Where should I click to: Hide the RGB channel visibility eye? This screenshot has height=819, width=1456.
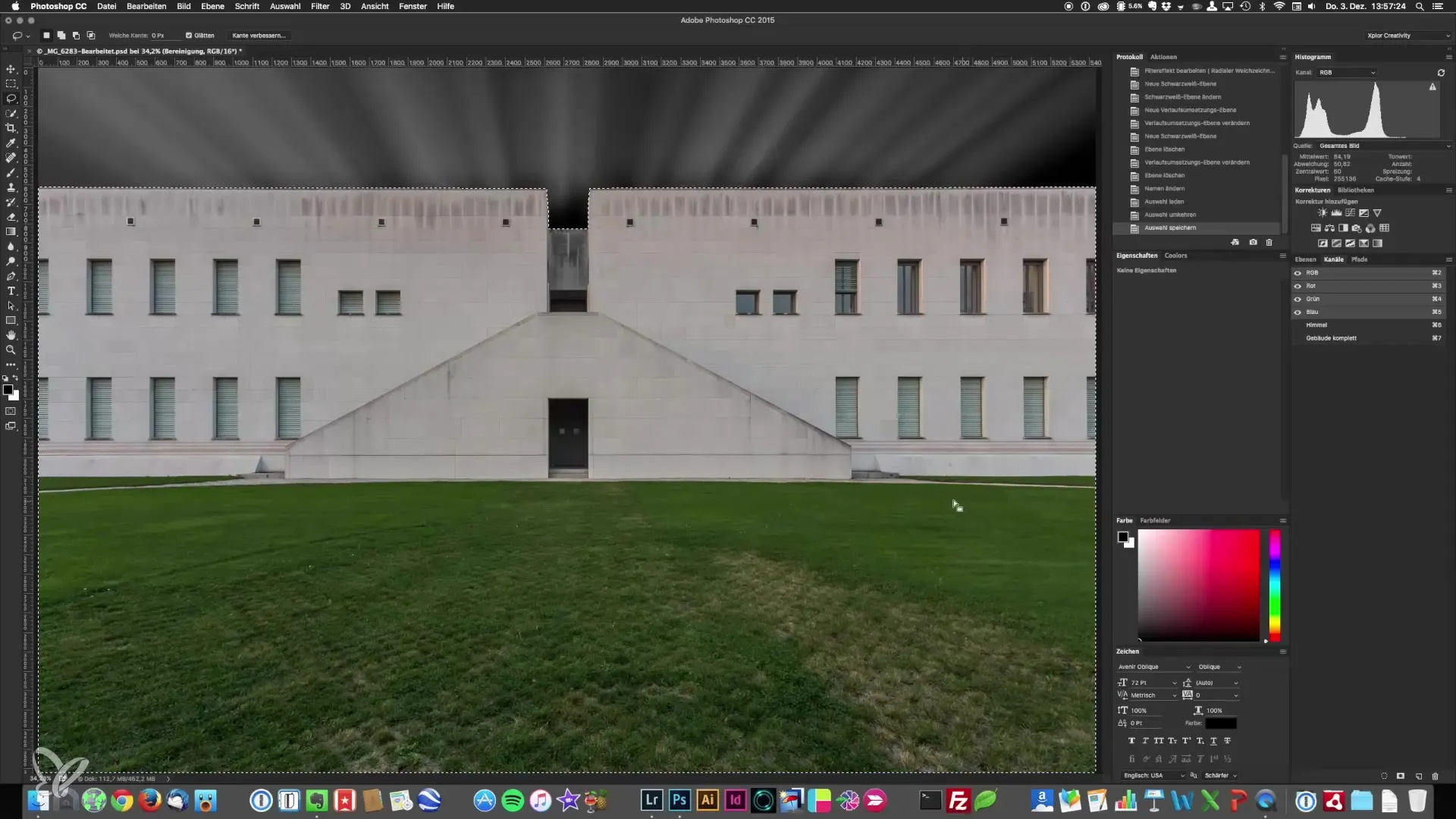click(1298, 273)
